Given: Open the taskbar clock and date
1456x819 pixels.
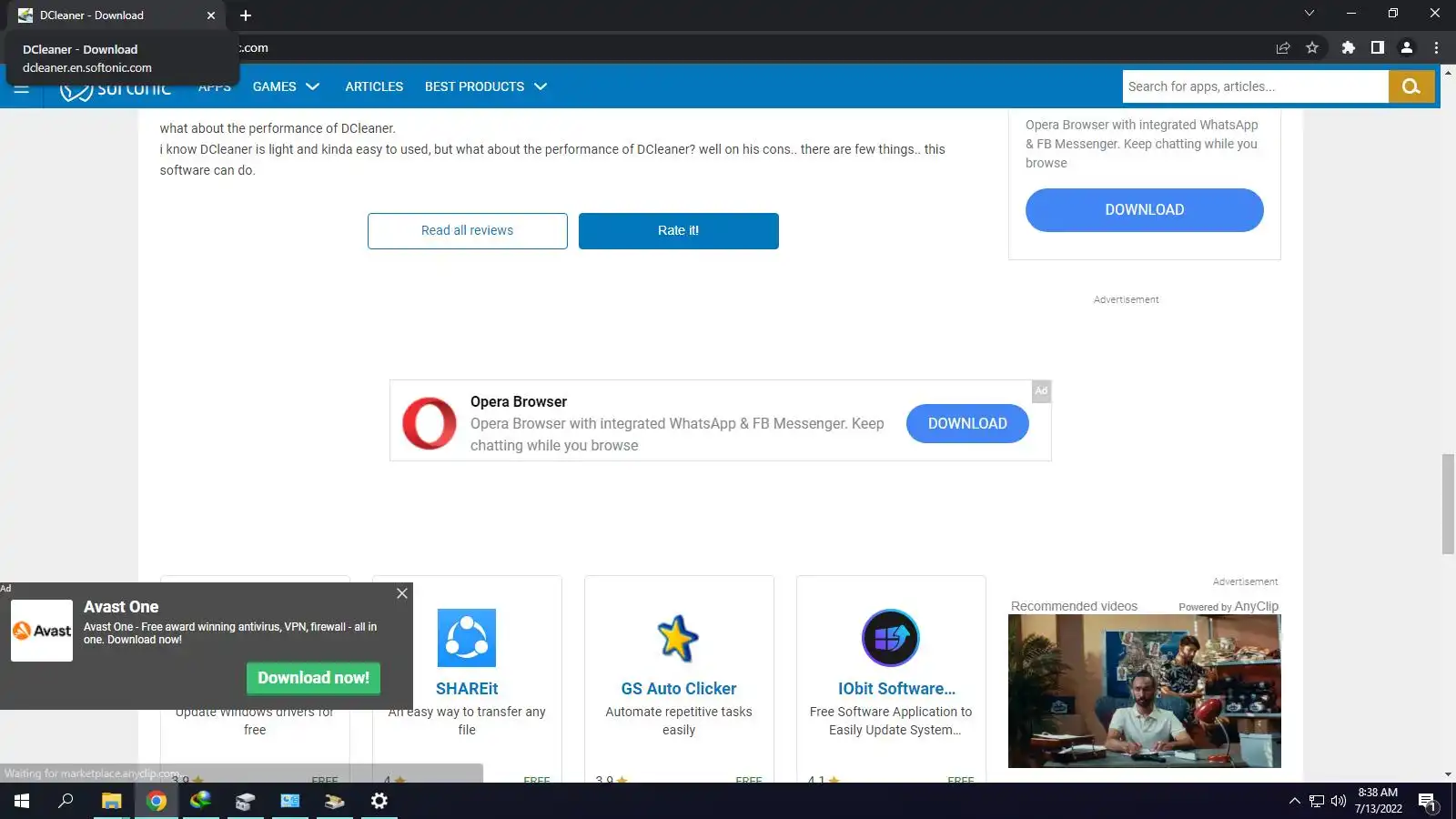Looking at the screenshot, I should [x=1378, y=801].
